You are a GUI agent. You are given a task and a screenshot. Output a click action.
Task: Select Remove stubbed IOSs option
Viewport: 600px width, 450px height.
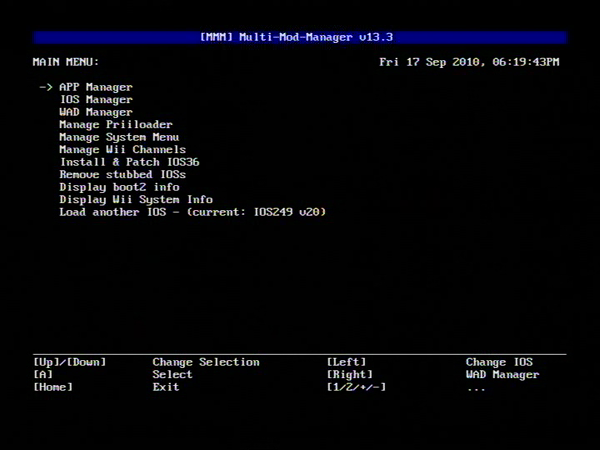tap(122, 175)
